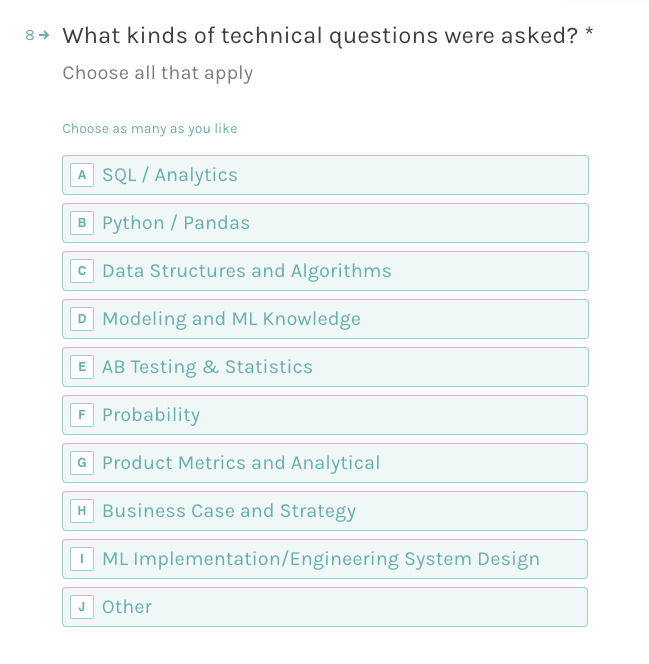Check Data Structures and Algorithms
649x664 pixels.
[x=325, y=271]
